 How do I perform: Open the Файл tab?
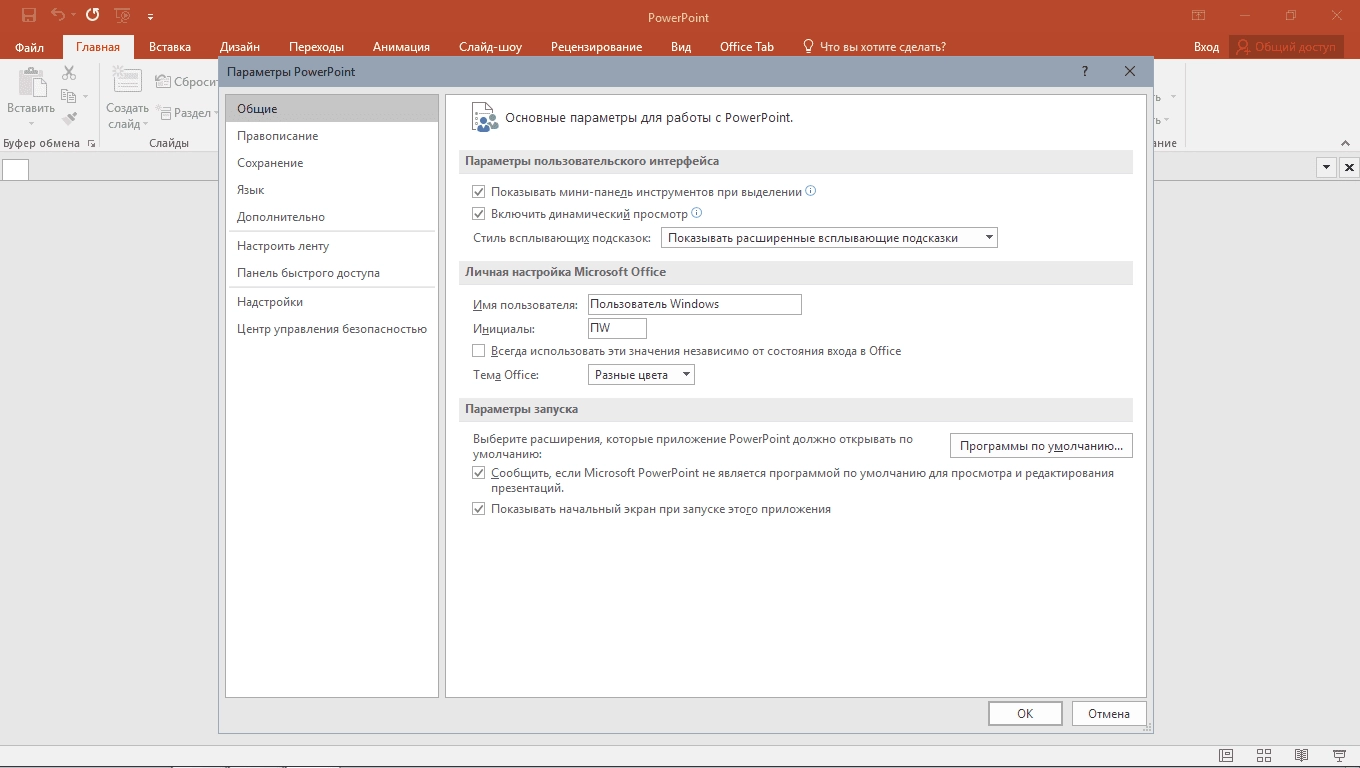coord(29,47)
